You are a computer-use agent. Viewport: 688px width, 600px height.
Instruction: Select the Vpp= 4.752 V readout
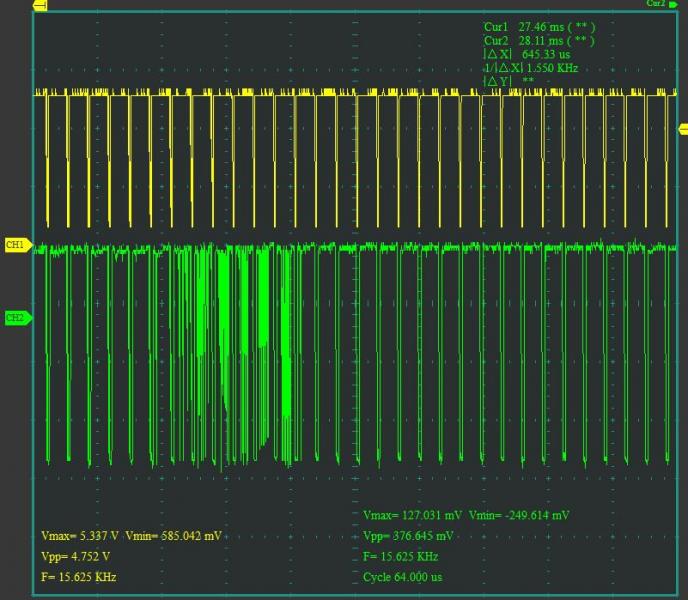click(76, 556)
